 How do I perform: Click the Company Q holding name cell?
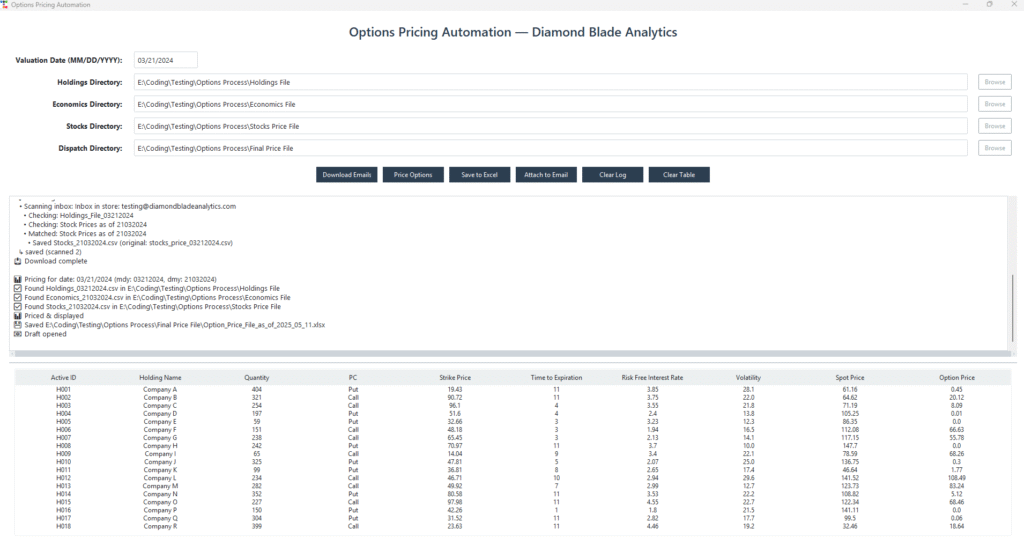coord(160,518)
